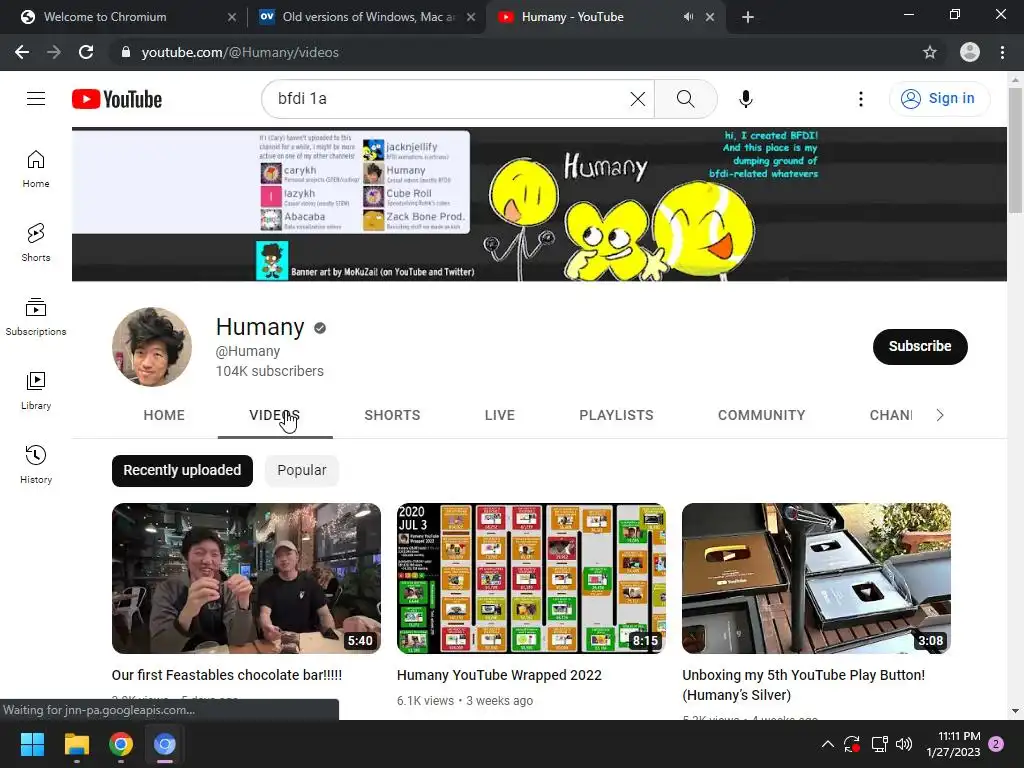The width and height of the screenshot is (1024, 768).
Task: Open the PLAYLISTS channel tab
Action: point(616,415)
